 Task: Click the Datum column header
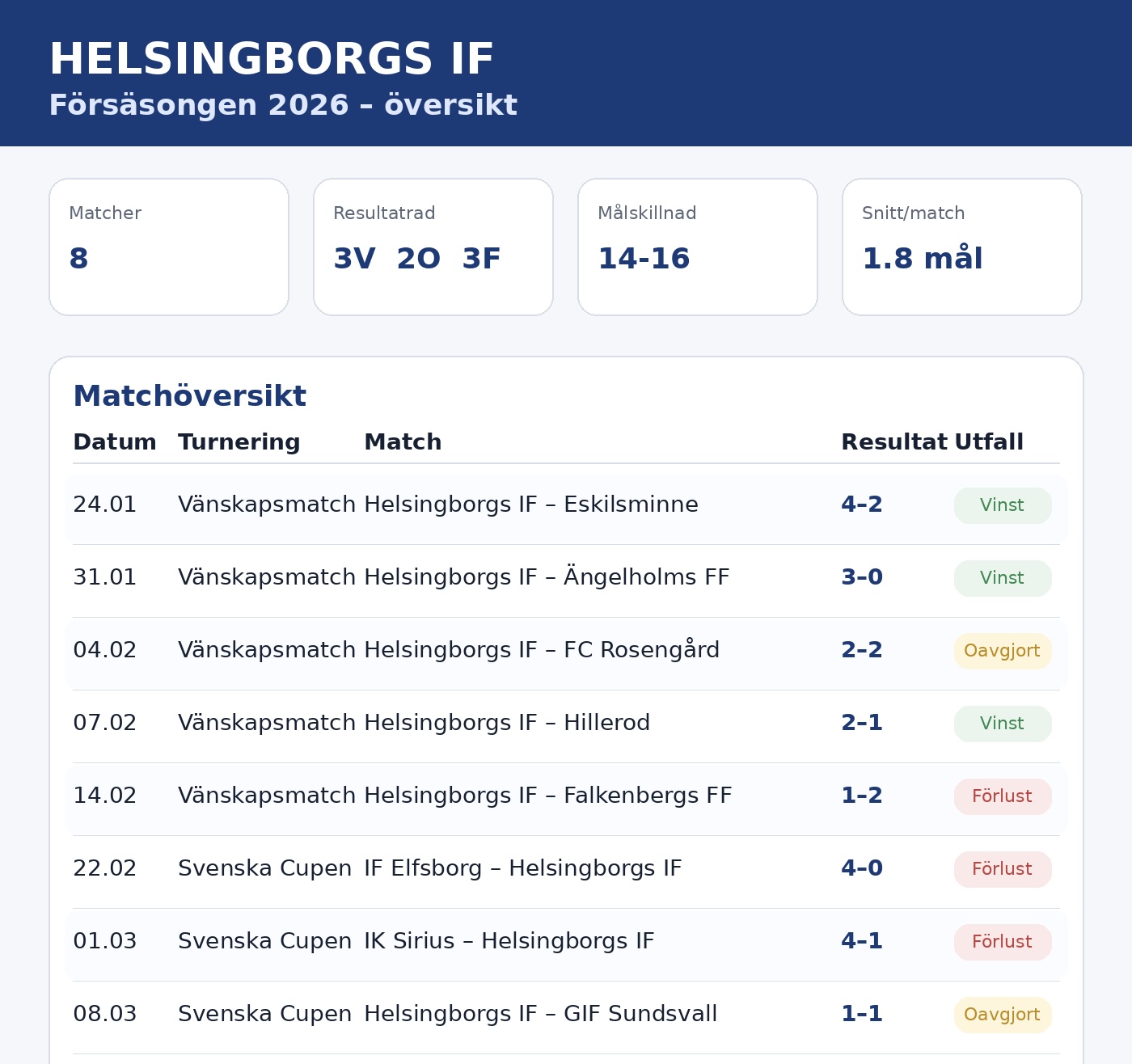115,442
